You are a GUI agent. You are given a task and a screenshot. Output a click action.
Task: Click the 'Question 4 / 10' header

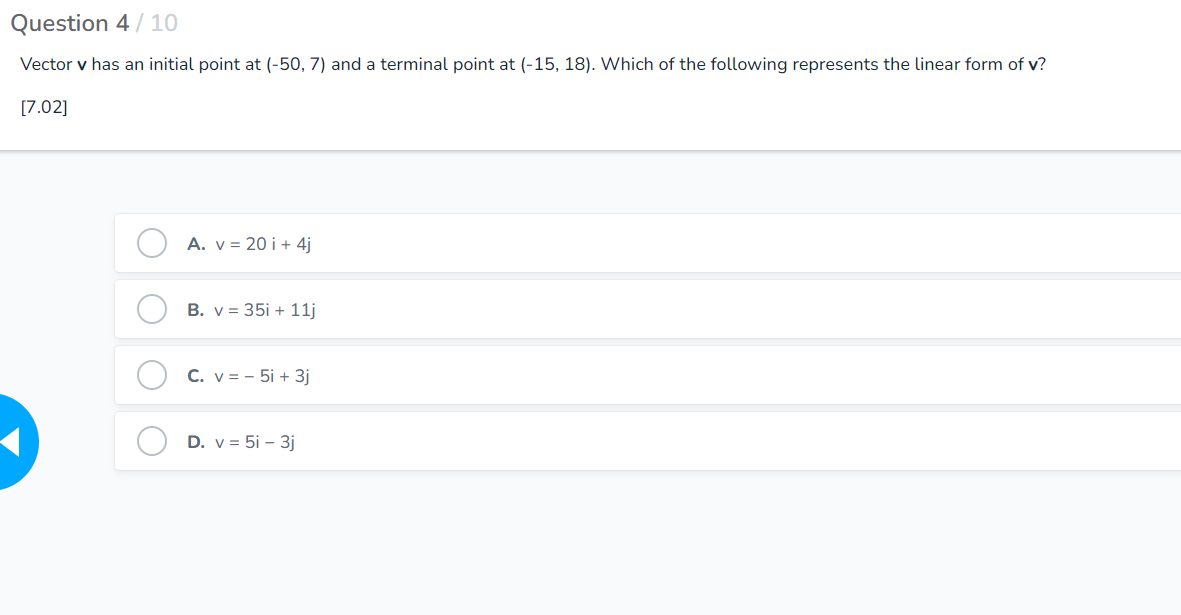93,22
